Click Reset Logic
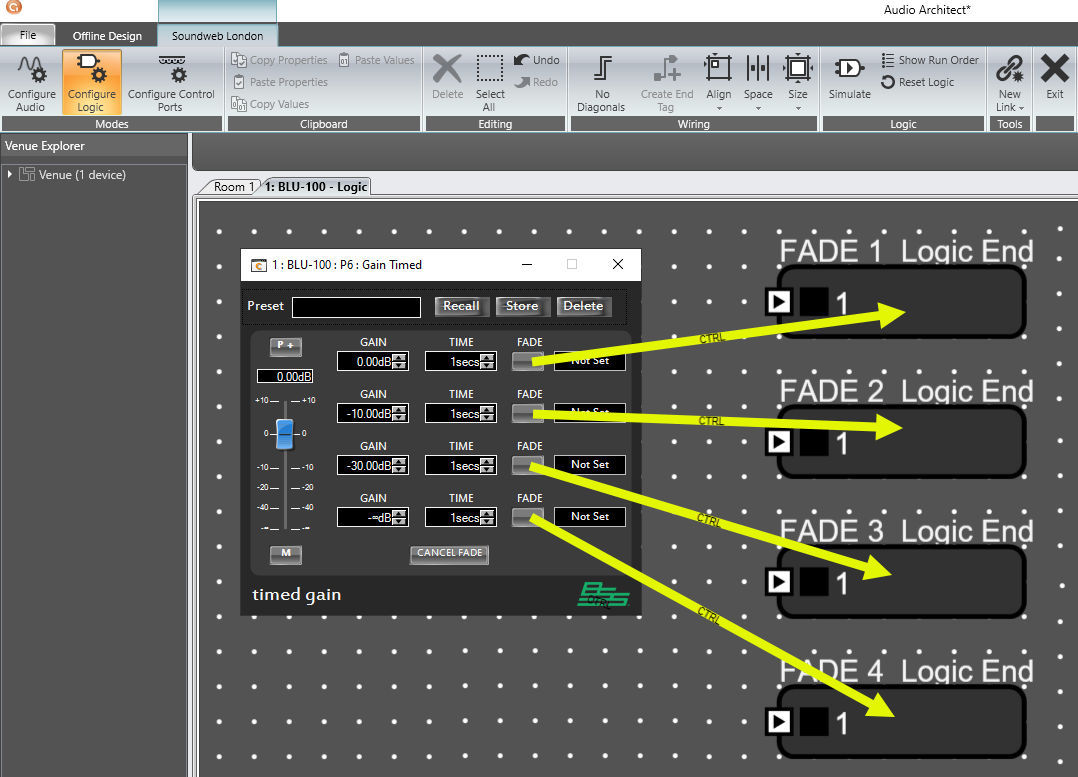Image resolution: width=1078 pixels, height=777 pixels. pyautogui.click(x=918, y=82)
